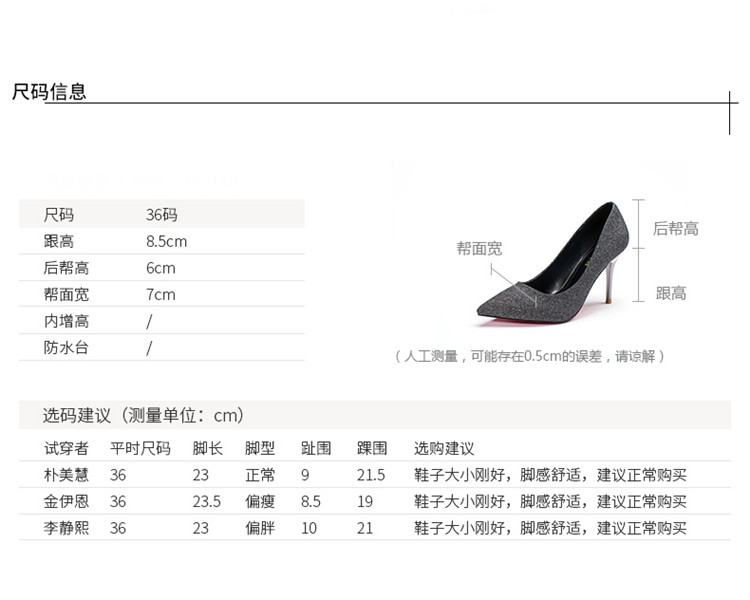Click the 脚型 column header
The height and width of the screenshot is (600, 750).
tap(259, 448)
